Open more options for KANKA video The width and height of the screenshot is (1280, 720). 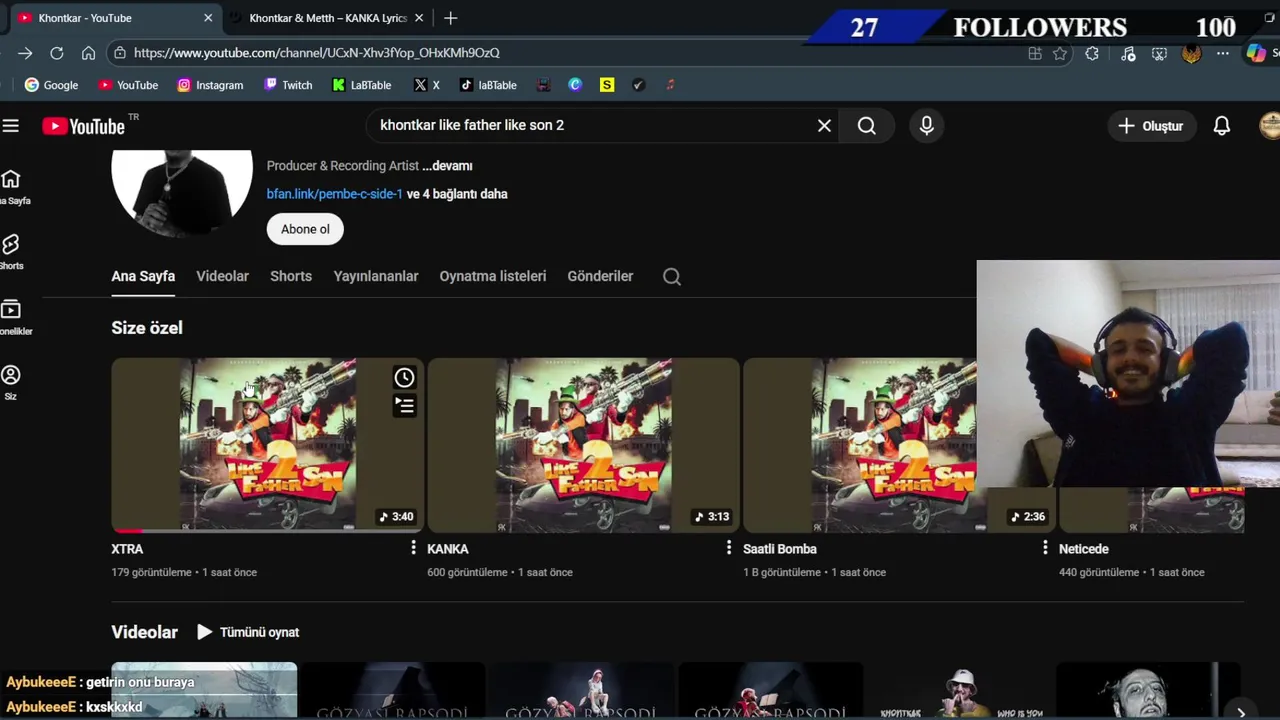click(729, 548)
